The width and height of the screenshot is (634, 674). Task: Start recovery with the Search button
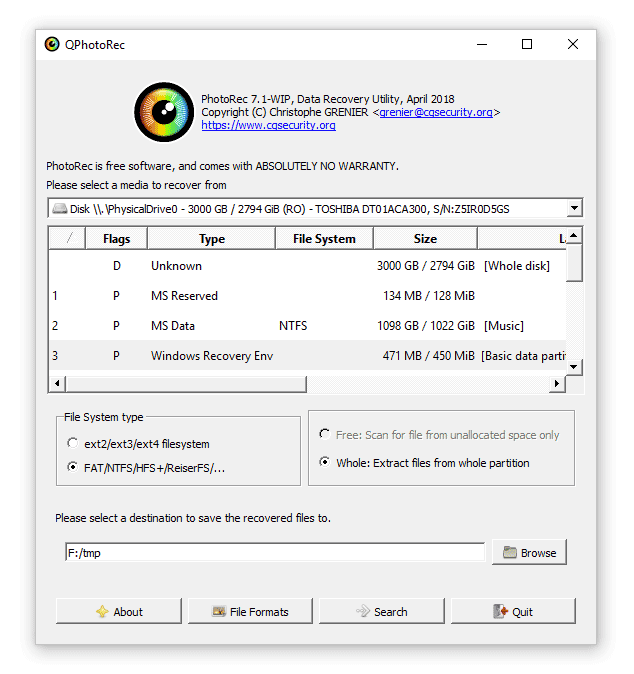(382, 611)
